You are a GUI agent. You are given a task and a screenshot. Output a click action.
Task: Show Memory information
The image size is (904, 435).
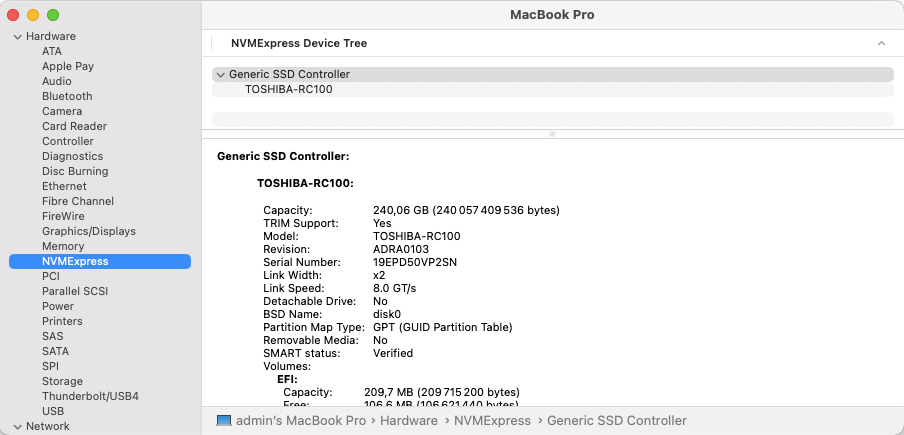[x=63, y=246]
